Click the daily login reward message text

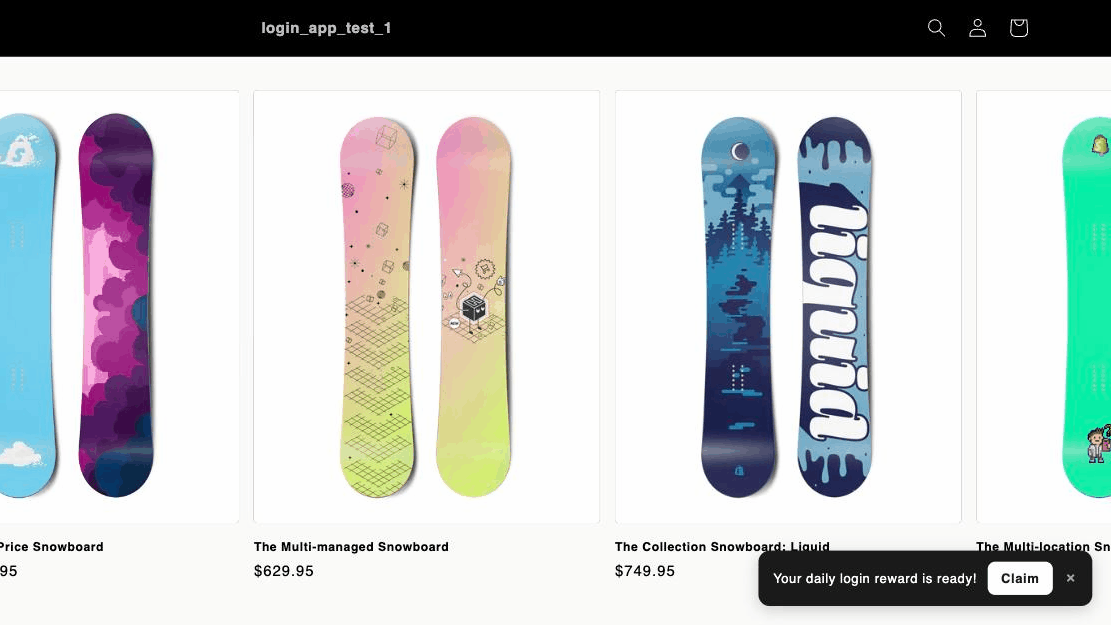(x=874, y=578)
